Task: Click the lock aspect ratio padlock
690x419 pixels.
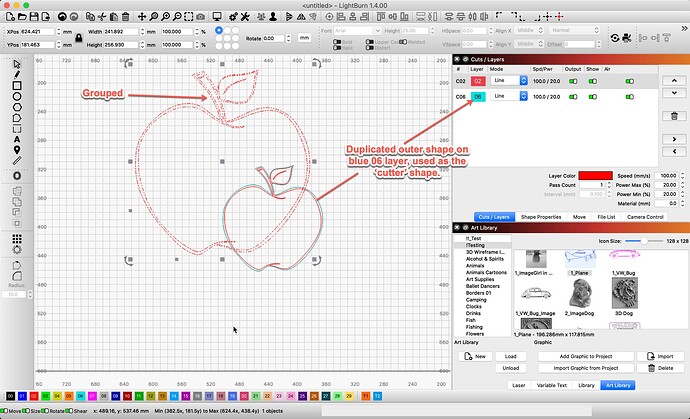Action: click(79, 38)
